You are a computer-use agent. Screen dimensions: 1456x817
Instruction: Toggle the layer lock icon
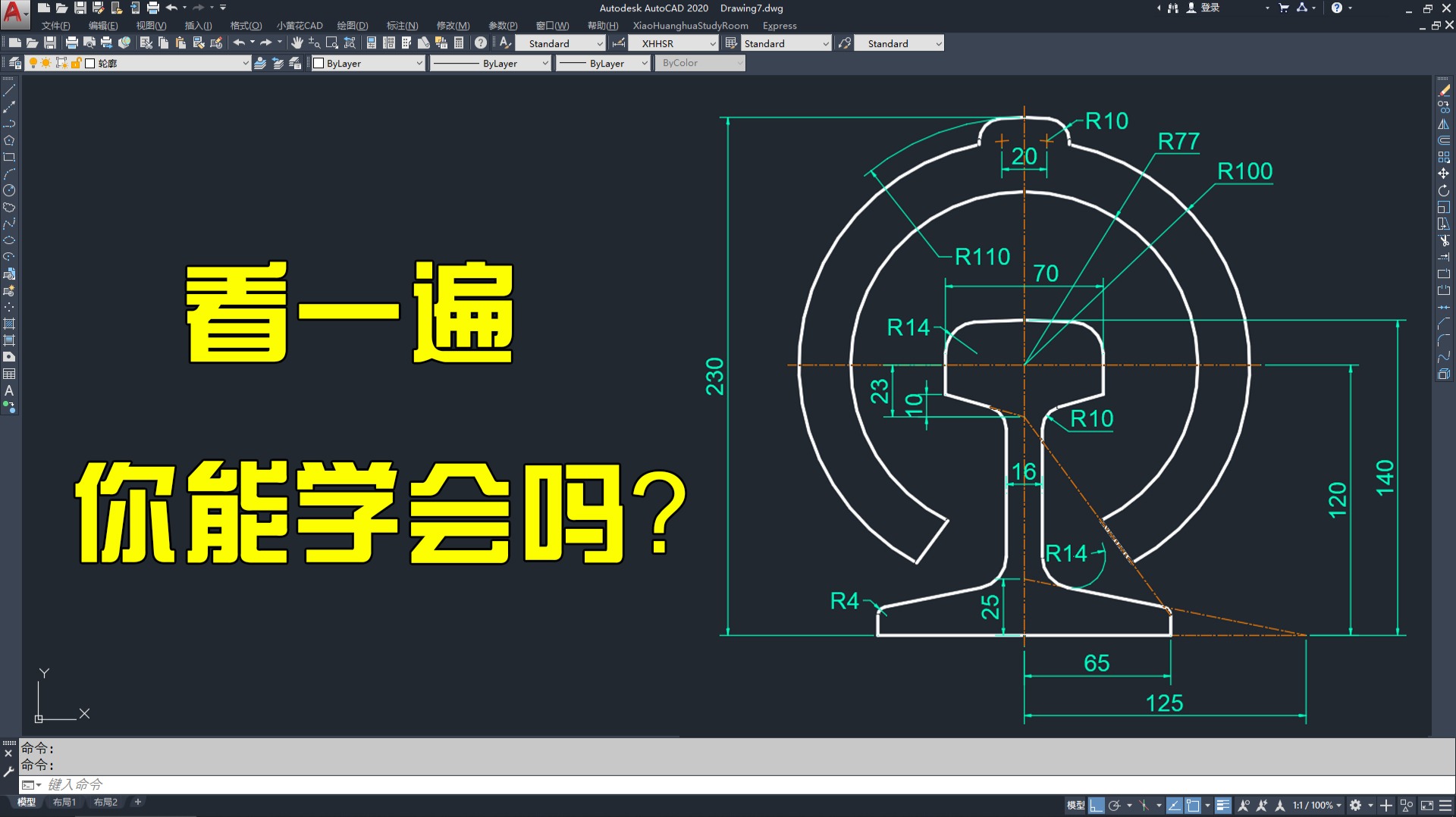point(76,63)
